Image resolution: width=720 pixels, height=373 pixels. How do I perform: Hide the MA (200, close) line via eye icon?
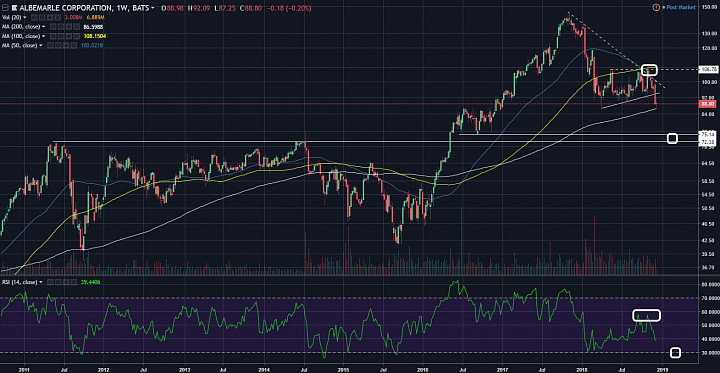pyautogui.click(x=53, y=27)
